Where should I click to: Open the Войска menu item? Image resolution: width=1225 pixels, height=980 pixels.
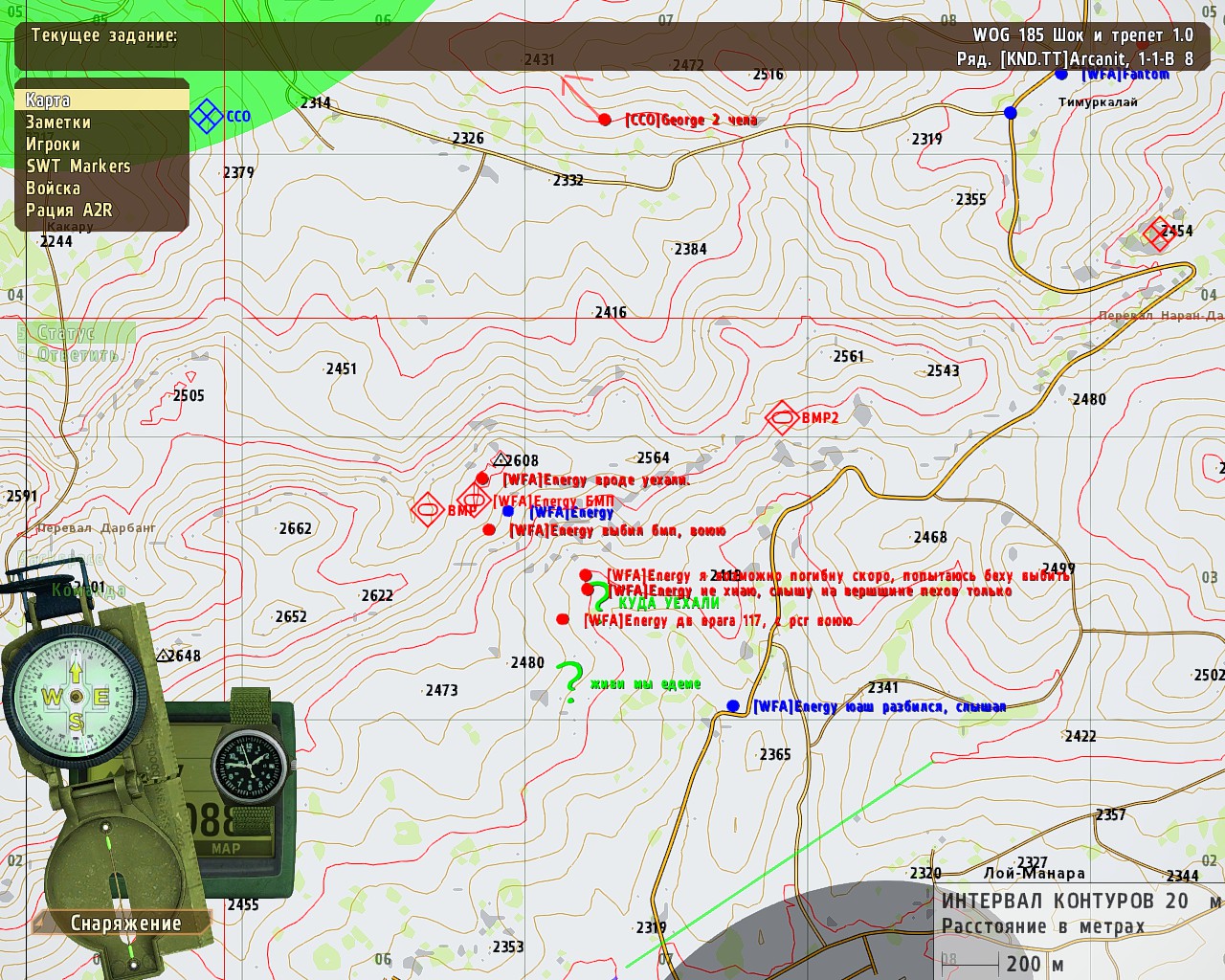[x=53, y=189]
